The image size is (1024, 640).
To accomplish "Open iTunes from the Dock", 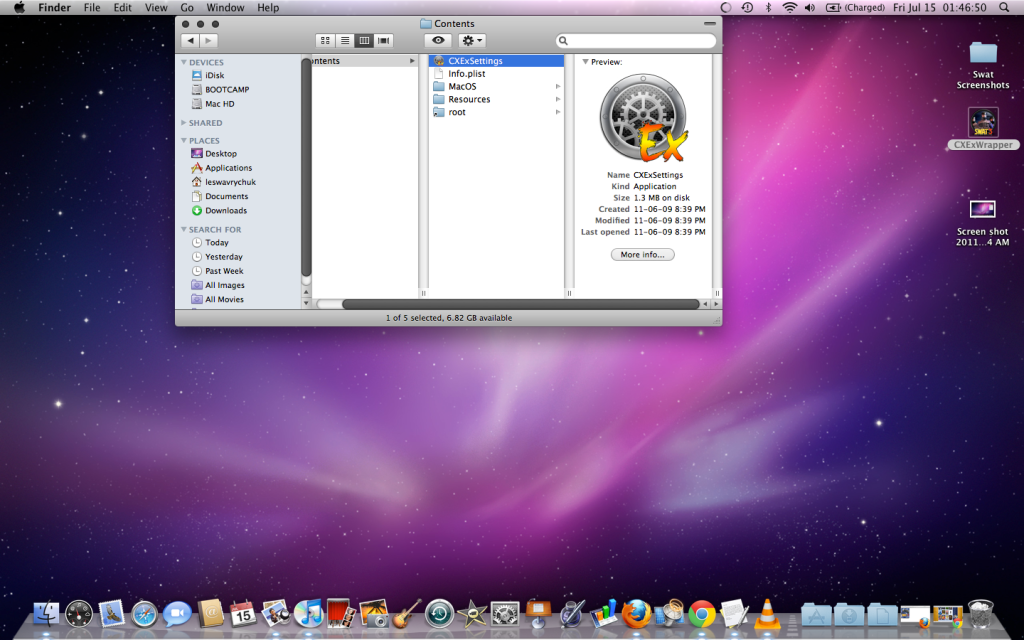I will pos(309,614).
